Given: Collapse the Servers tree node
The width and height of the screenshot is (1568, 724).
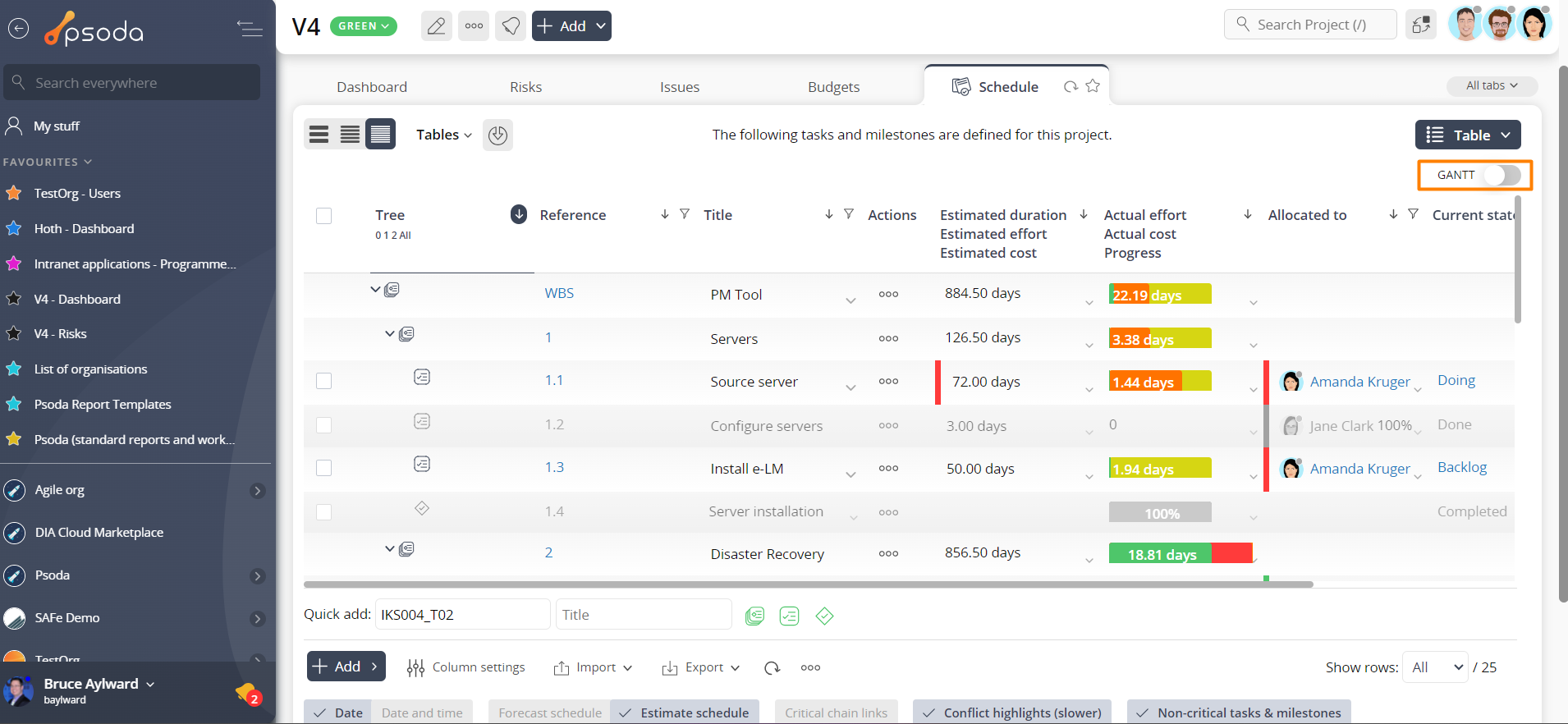Looking at the screenshot, I should (x=390, y=333).
